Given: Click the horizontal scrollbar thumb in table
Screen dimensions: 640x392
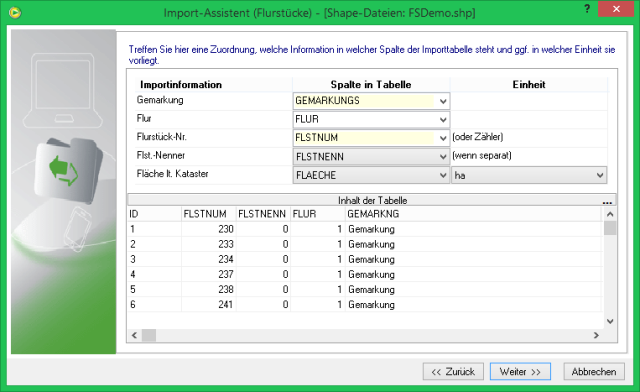Looking at the screenshot, I should pos(149,335).
